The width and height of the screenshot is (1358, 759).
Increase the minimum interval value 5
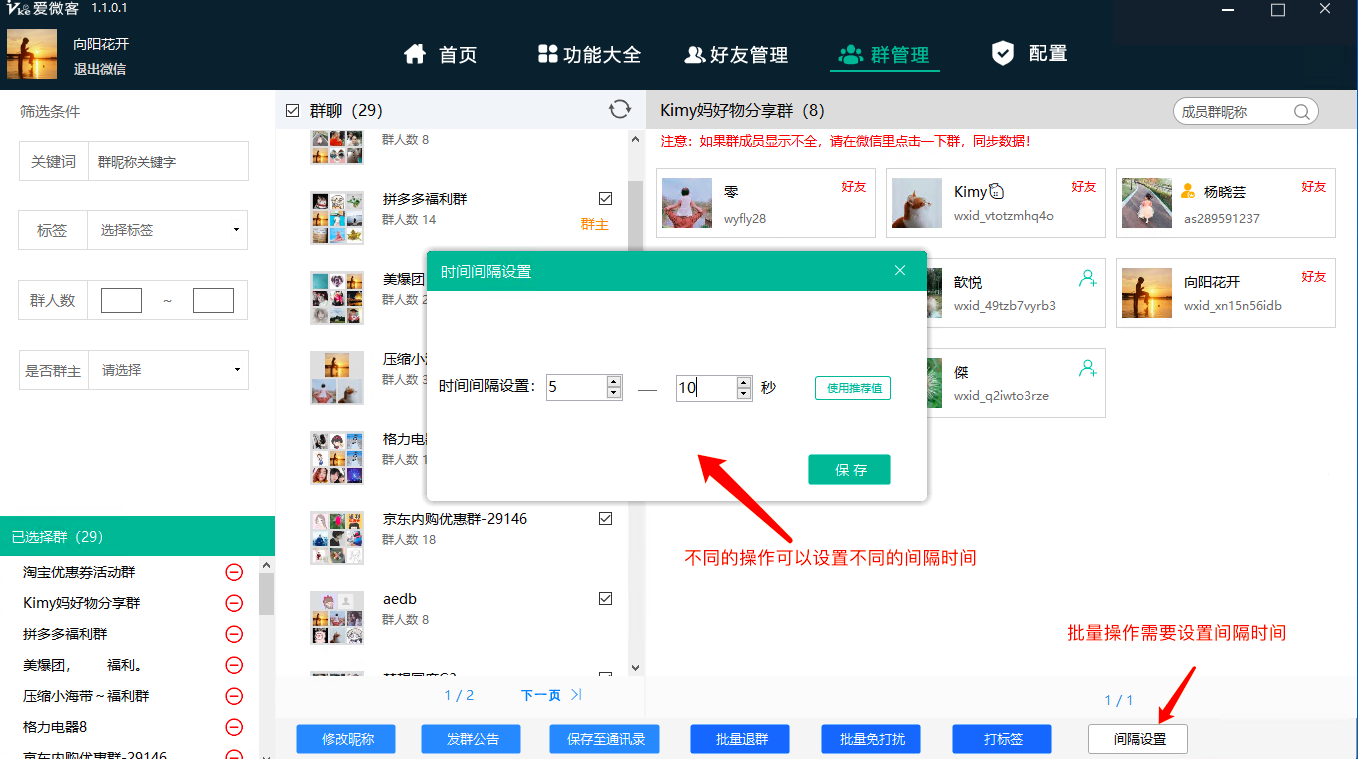tap(613, 381)
